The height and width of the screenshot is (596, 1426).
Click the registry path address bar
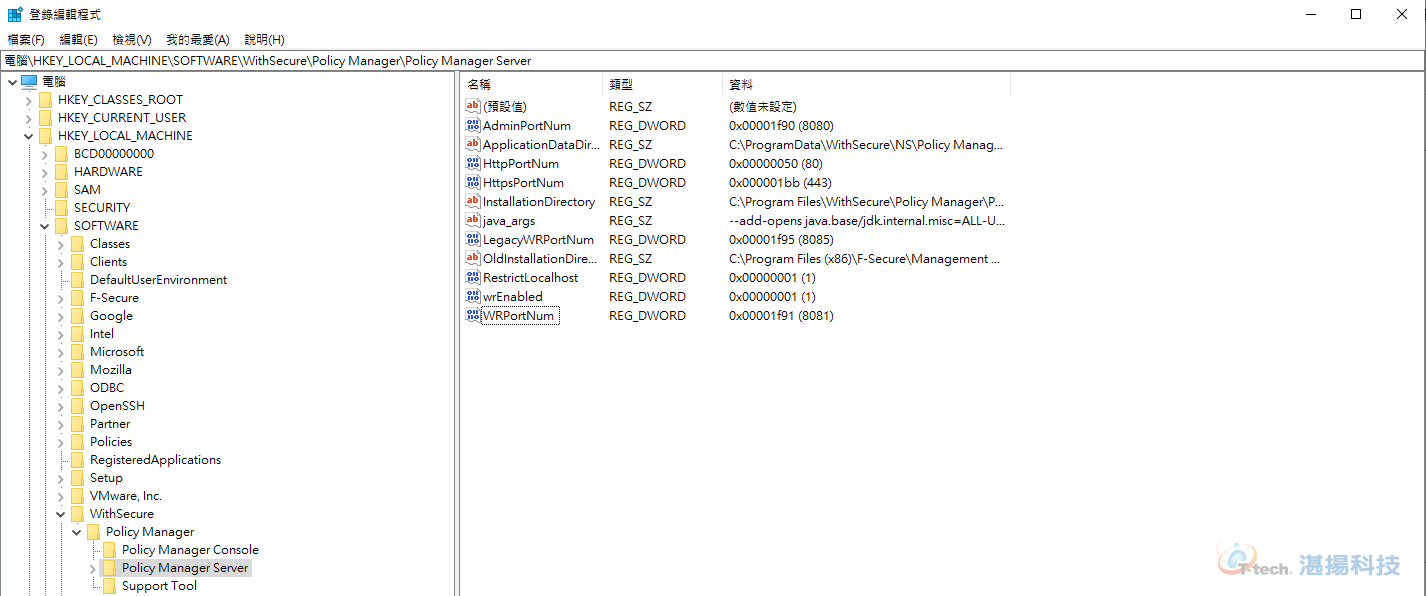(x=713, y=61)
